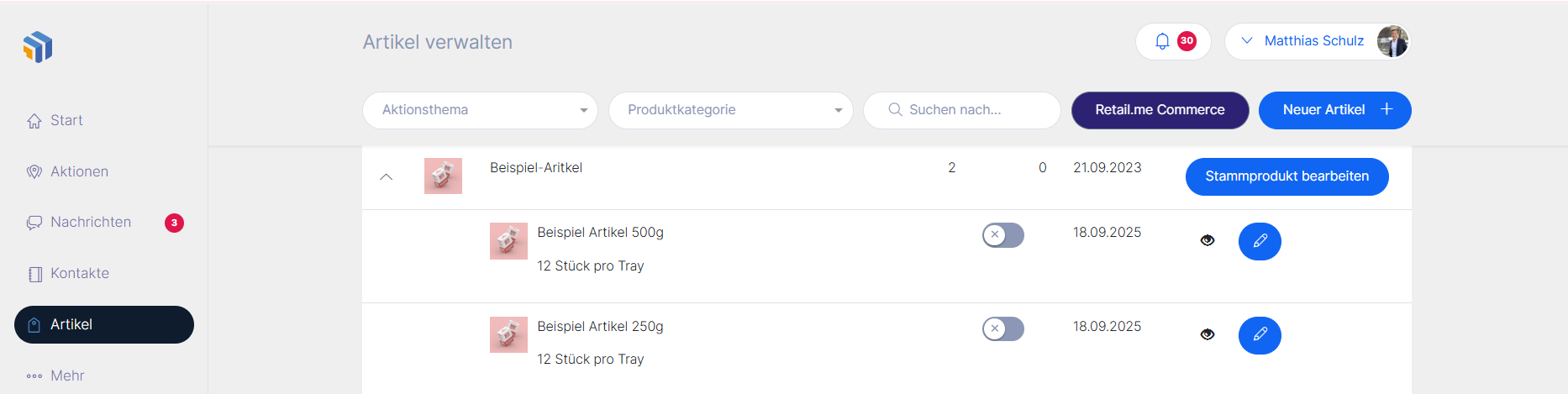
Task: Open the notifications bell
Action: (x=1162, y=41)
